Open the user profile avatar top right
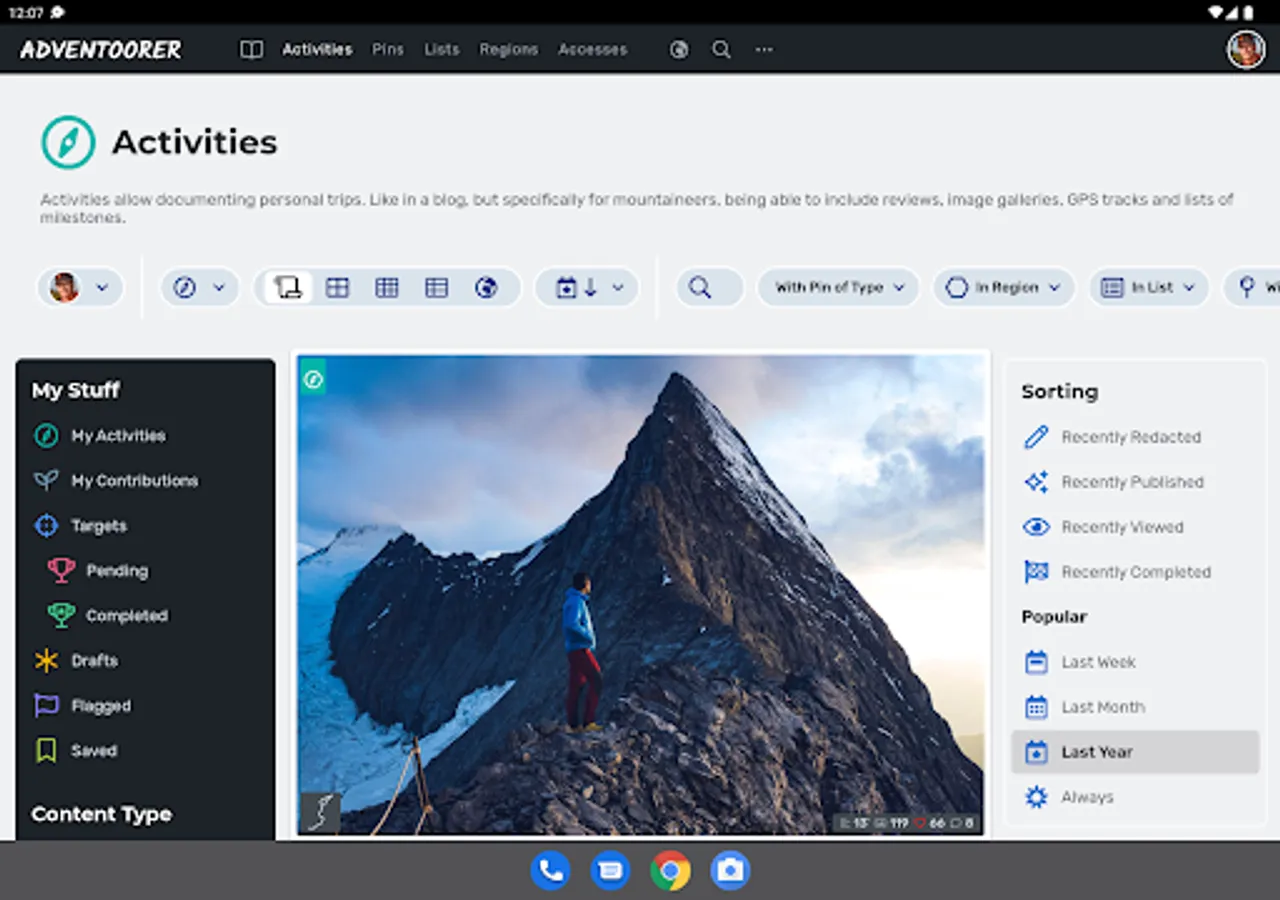Screen dimensions: 1280x900 coord(1245,49)
